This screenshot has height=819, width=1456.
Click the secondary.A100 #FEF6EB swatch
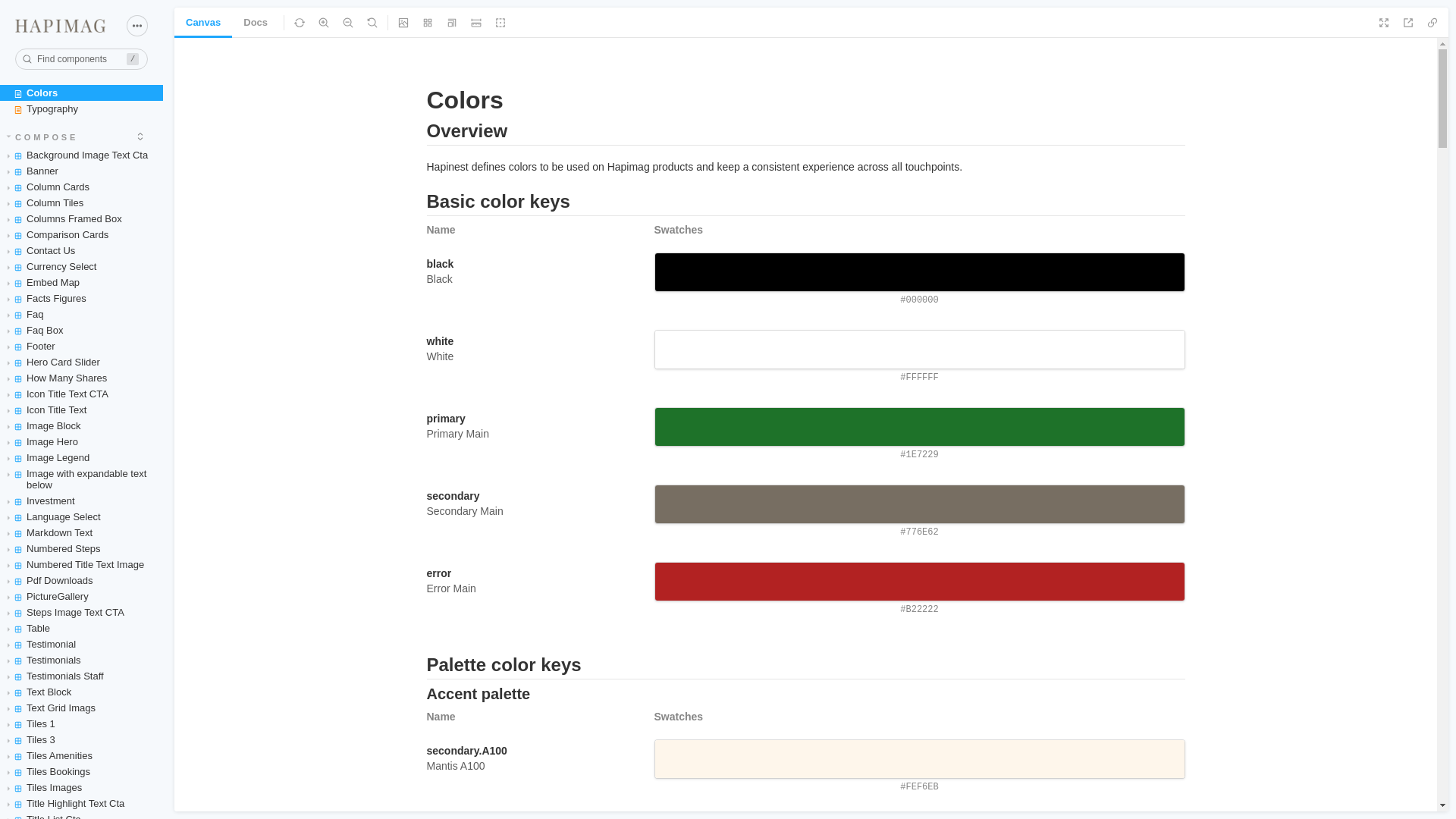click(919, 759)
